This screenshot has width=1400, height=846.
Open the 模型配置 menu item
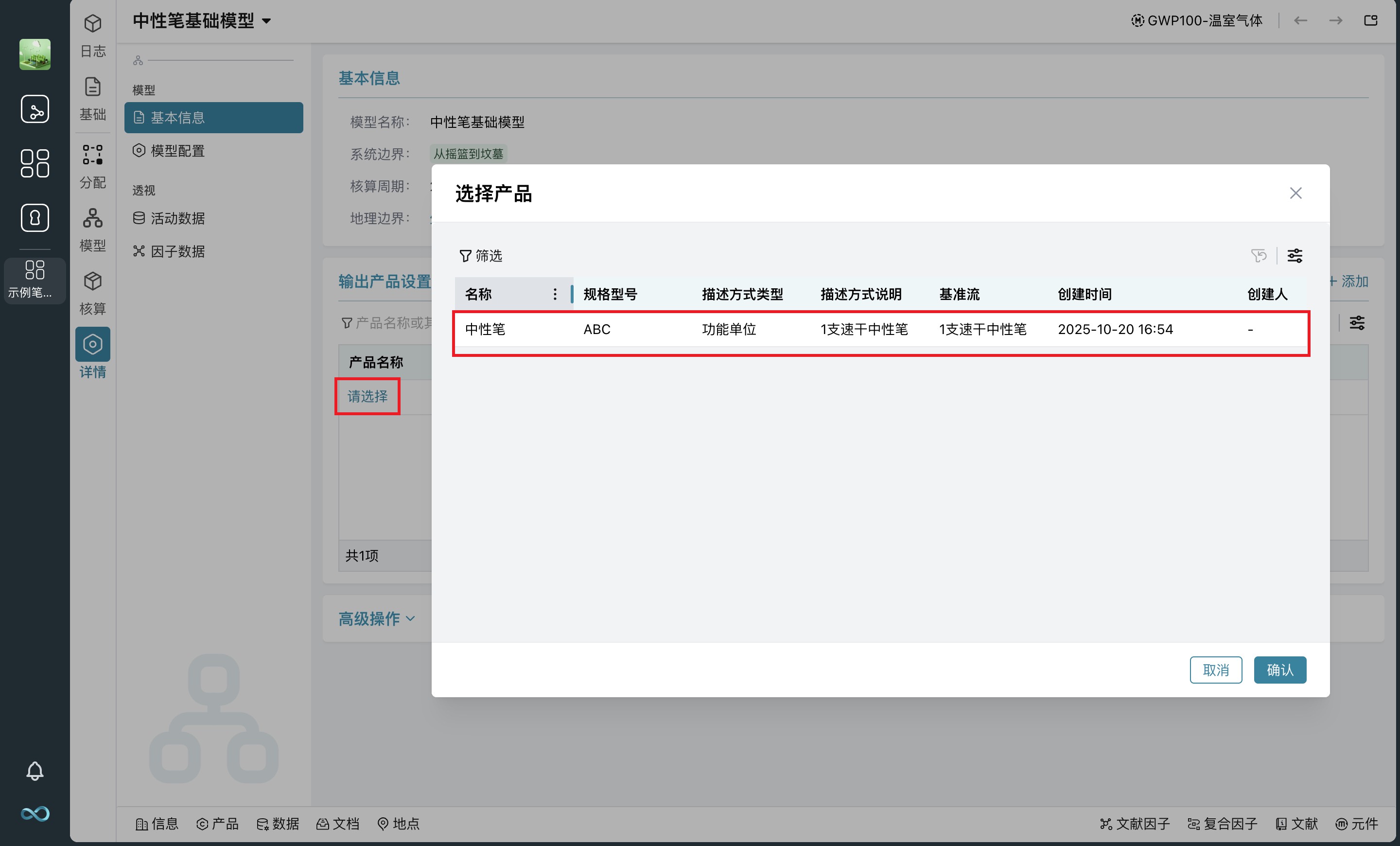click(x=177, y=151)
